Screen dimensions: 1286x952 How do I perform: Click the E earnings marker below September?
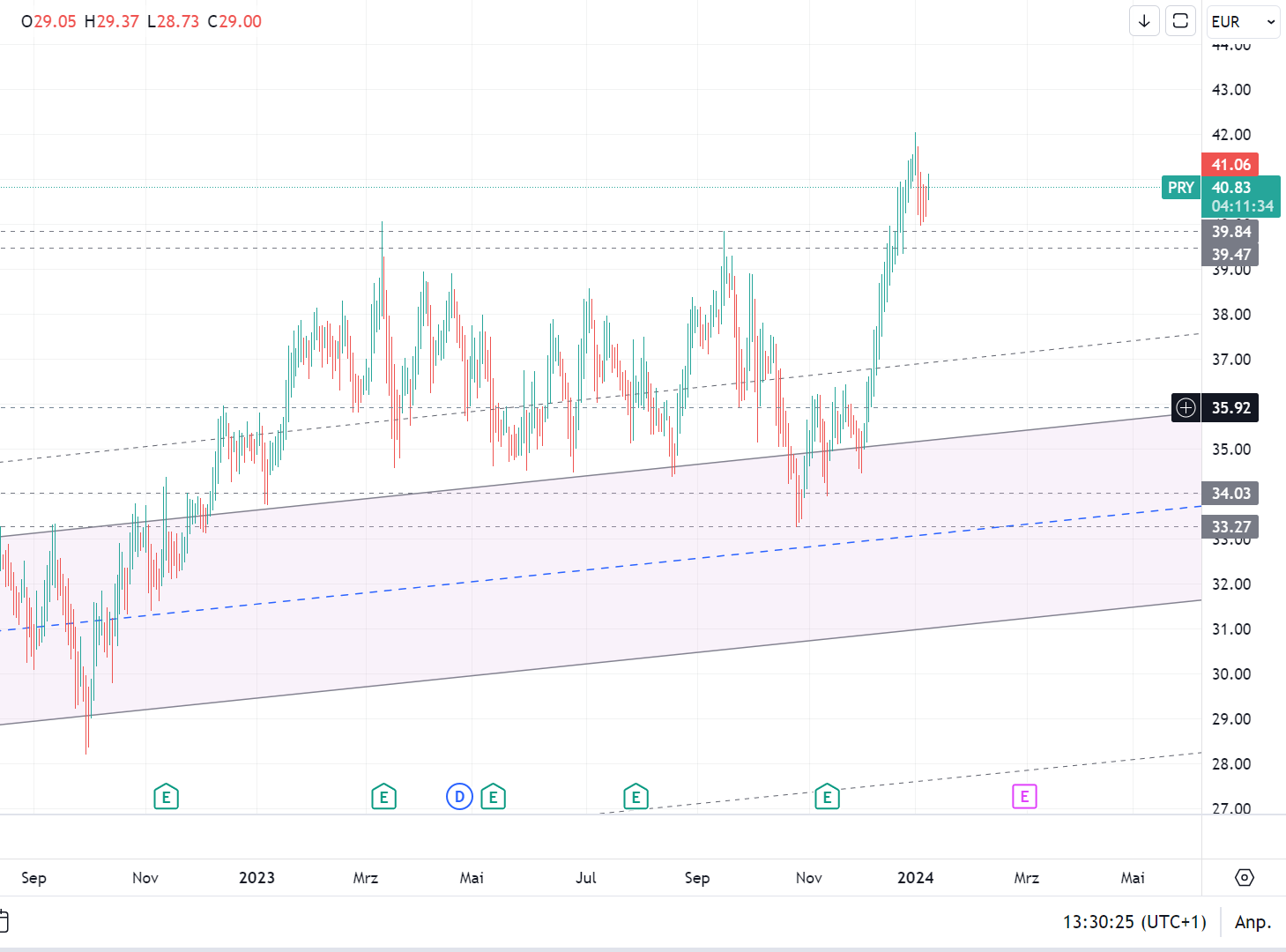[635, 796]
